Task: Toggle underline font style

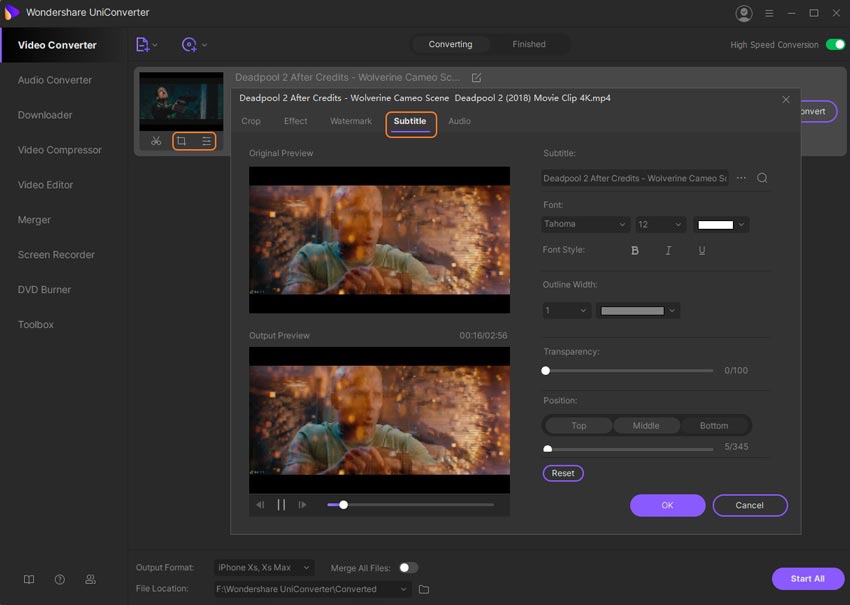Action: tap(702, 250)
